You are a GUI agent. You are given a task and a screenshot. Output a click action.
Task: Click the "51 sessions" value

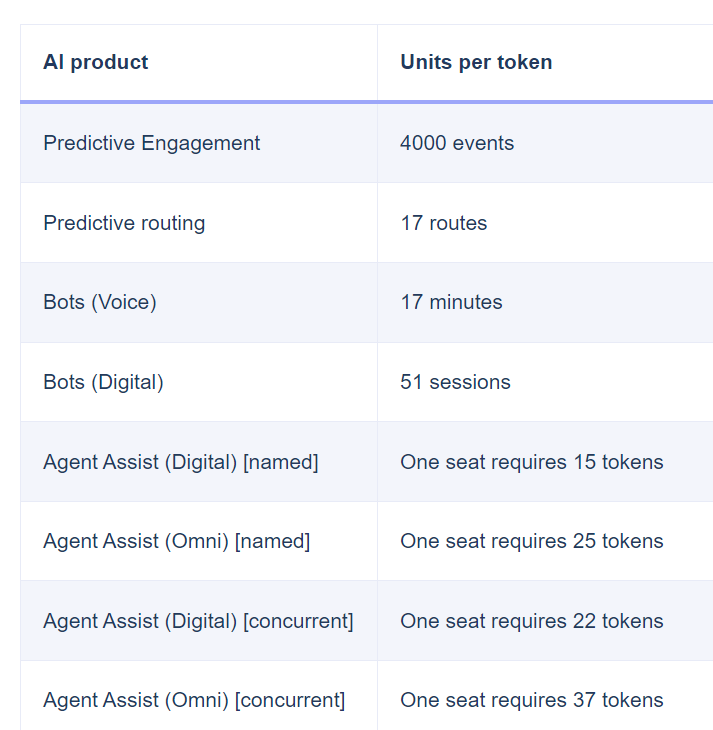click(455, 382)
